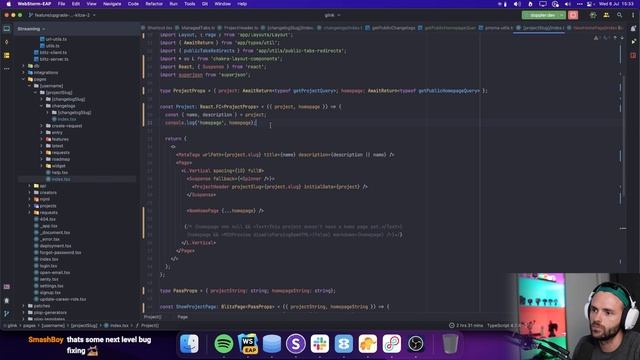Open the Commit tool window icon
This screenshot has height=360, width=640.
pos(7,42)
